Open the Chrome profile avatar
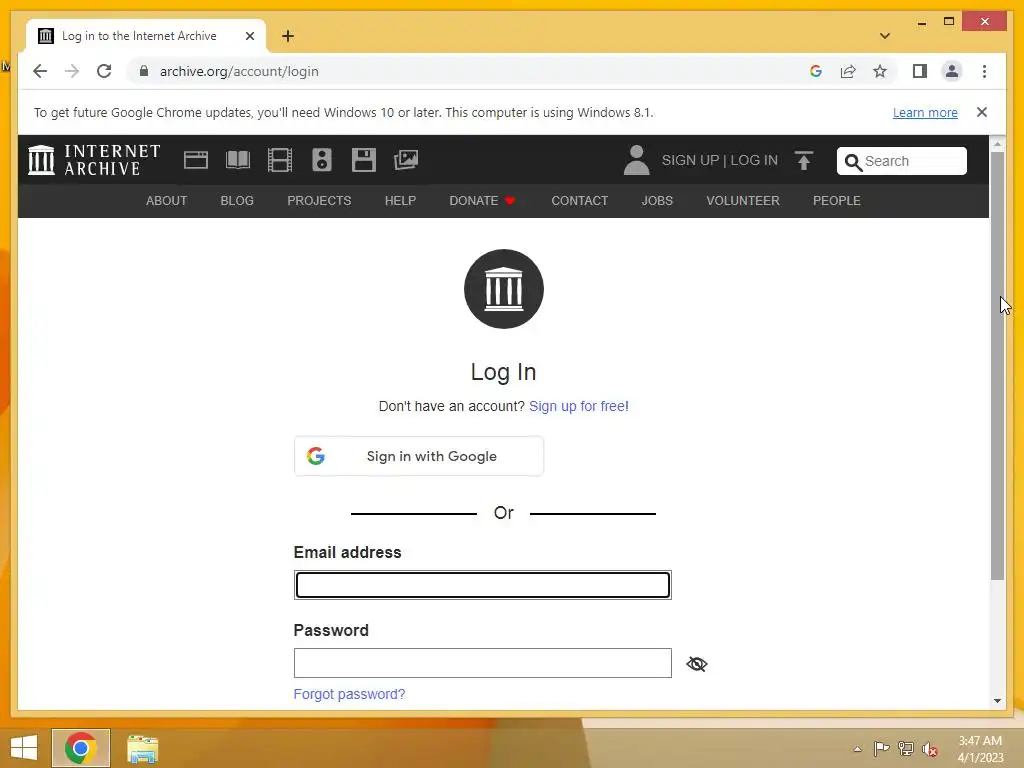The height and width of the screenshot is (768, 1024). click(952, 71)
